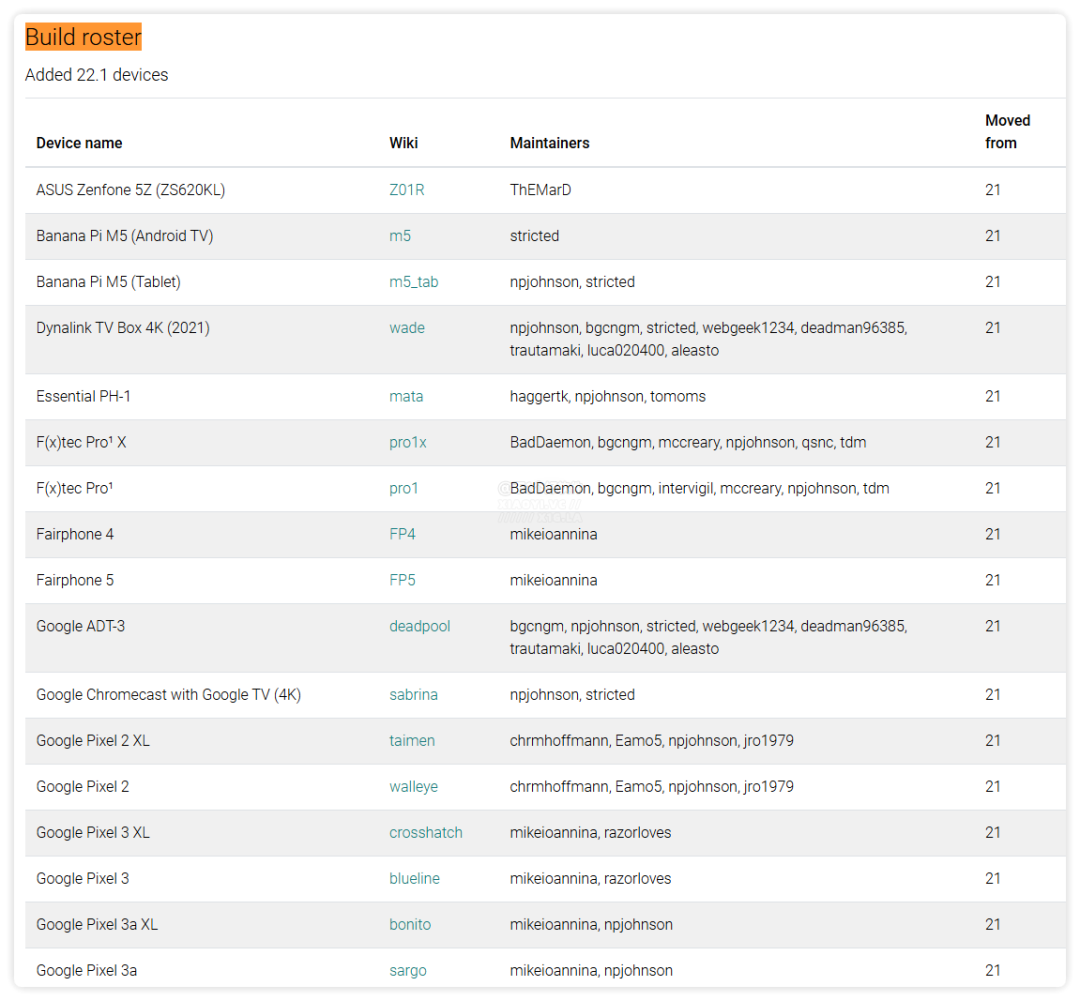Click the highlighted Build roster heading
Viewport: 1080px width, 1001px height.
click(x=83, y=37)
